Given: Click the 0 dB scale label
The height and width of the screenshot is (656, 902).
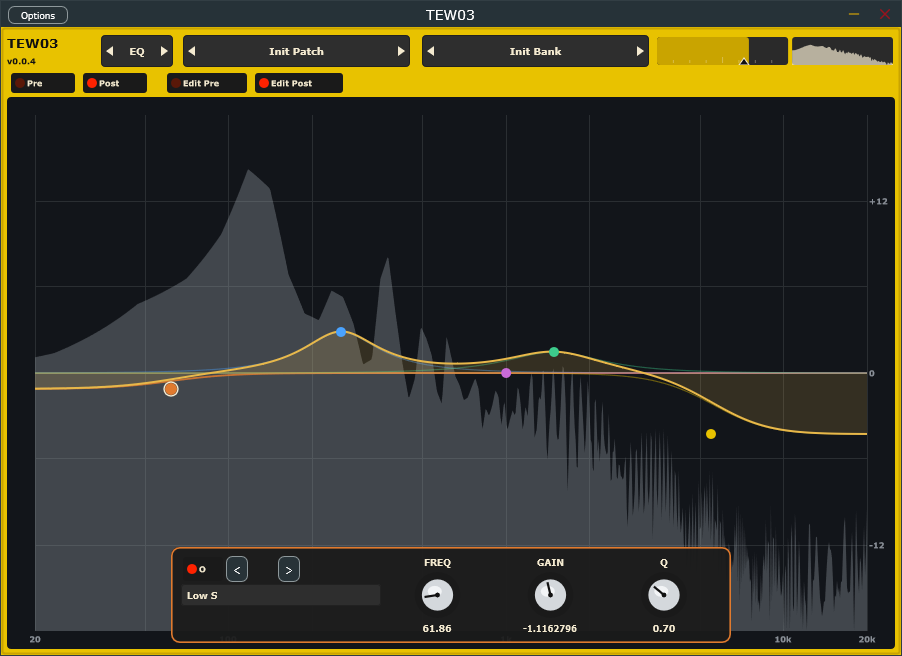Looking at the screenshot, I should [x=872, y=373].
